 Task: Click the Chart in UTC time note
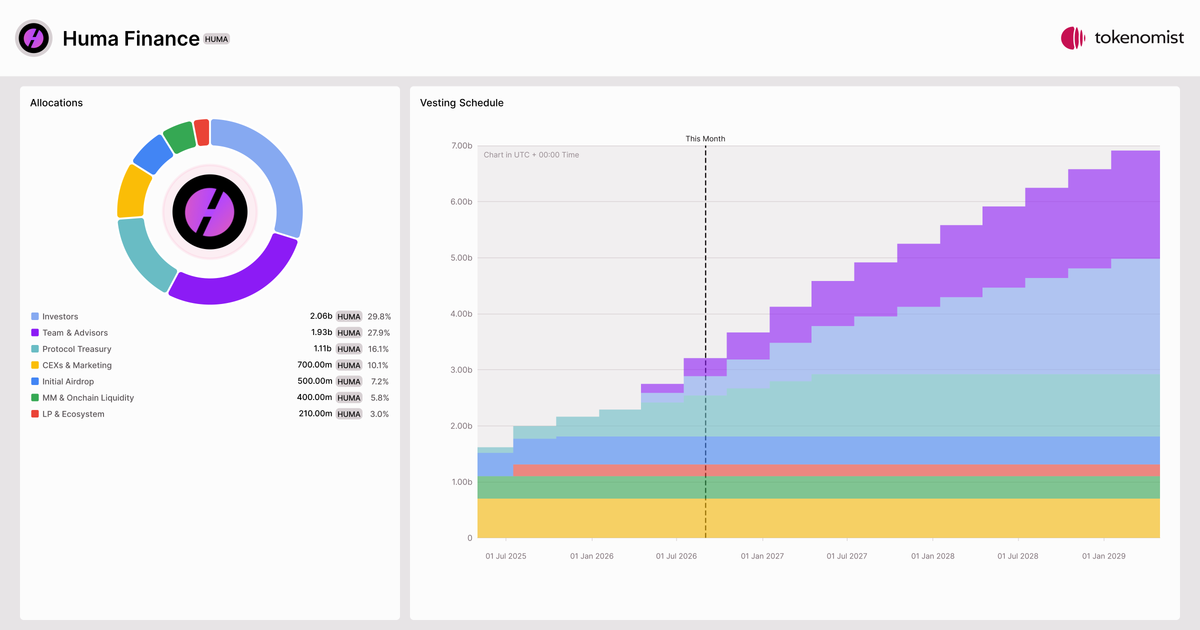pos(531,155)
